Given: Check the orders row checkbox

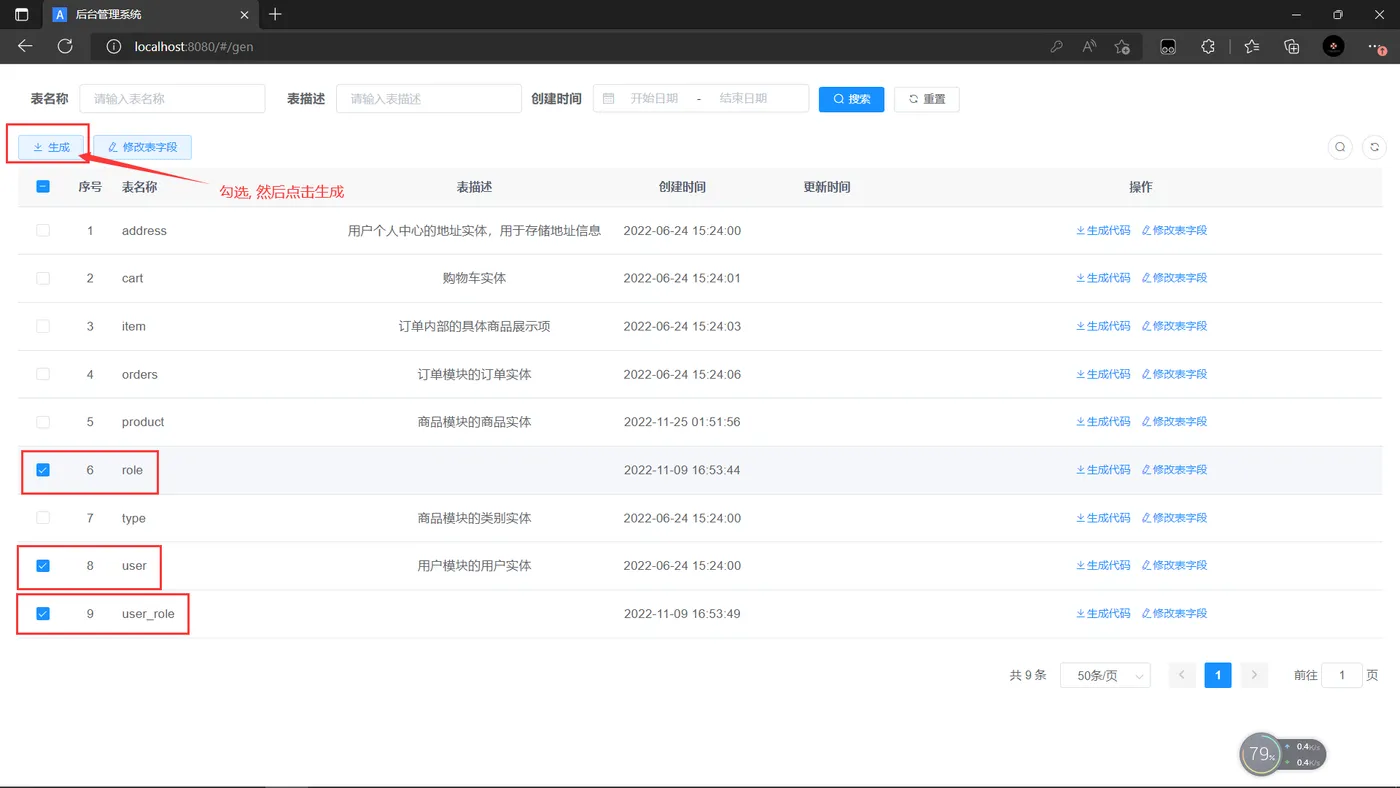Looking at the screenshot, I should coord(43,374).
